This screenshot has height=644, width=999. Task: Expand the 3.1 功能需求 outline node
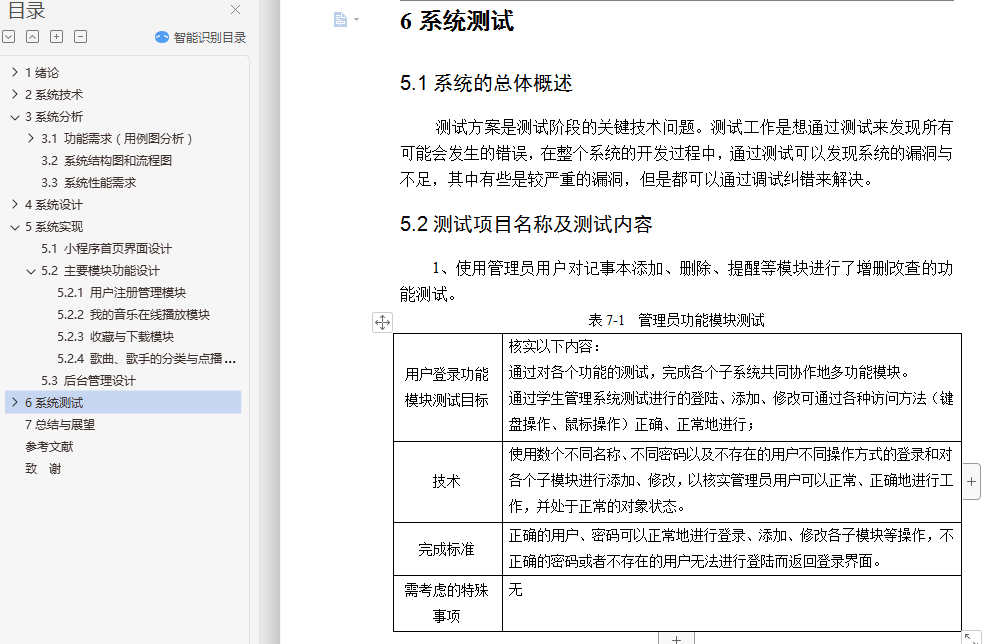point(31,138)
